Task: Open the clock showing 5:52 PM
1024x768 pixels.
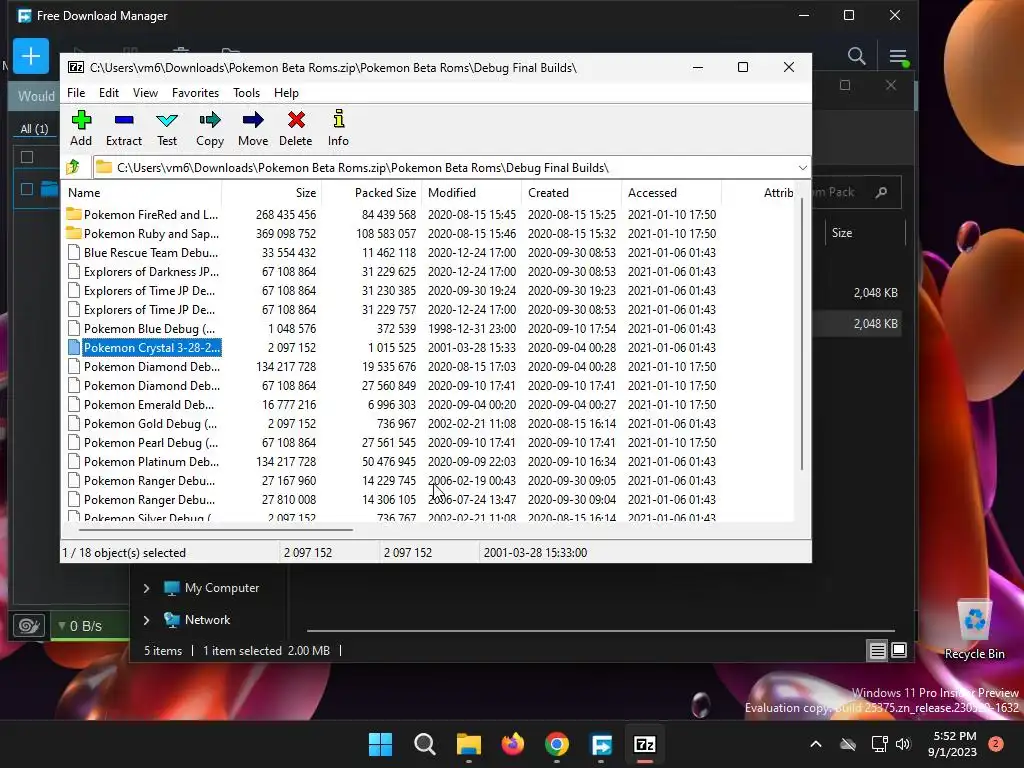Action: pyautogui.click(x=952, y=744)
